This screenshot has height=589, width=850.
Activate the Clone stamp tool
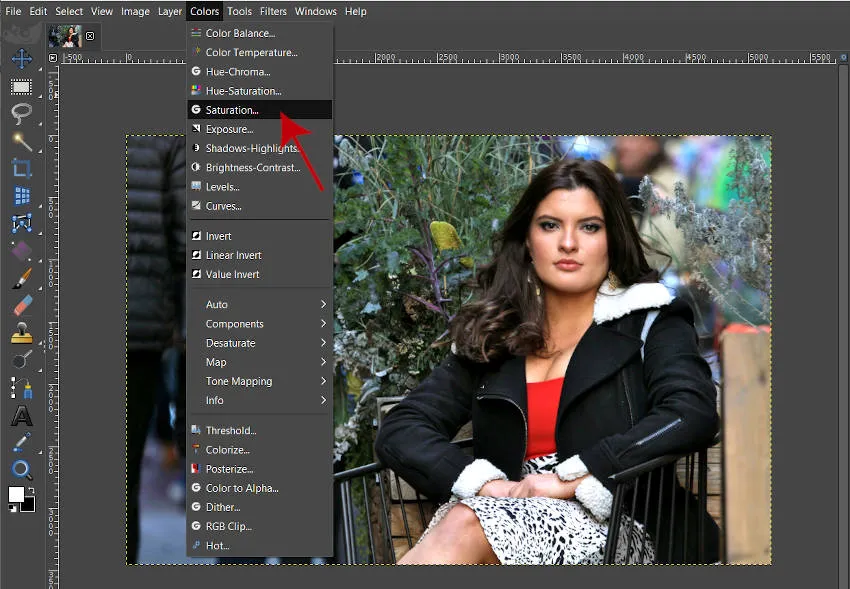click(21, 333)
